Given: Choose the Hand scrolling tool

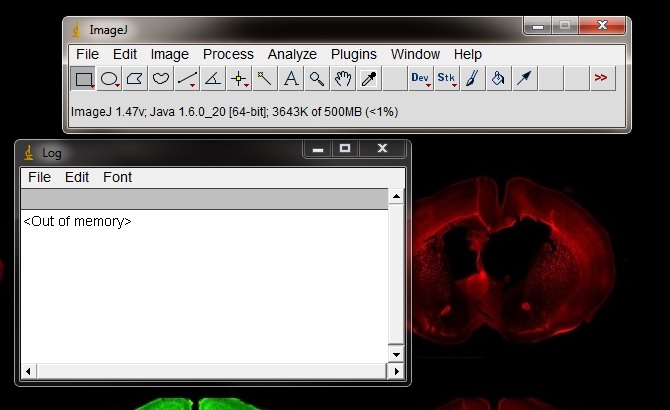Looking at the screenshot, I should click(x=343, y=79).
